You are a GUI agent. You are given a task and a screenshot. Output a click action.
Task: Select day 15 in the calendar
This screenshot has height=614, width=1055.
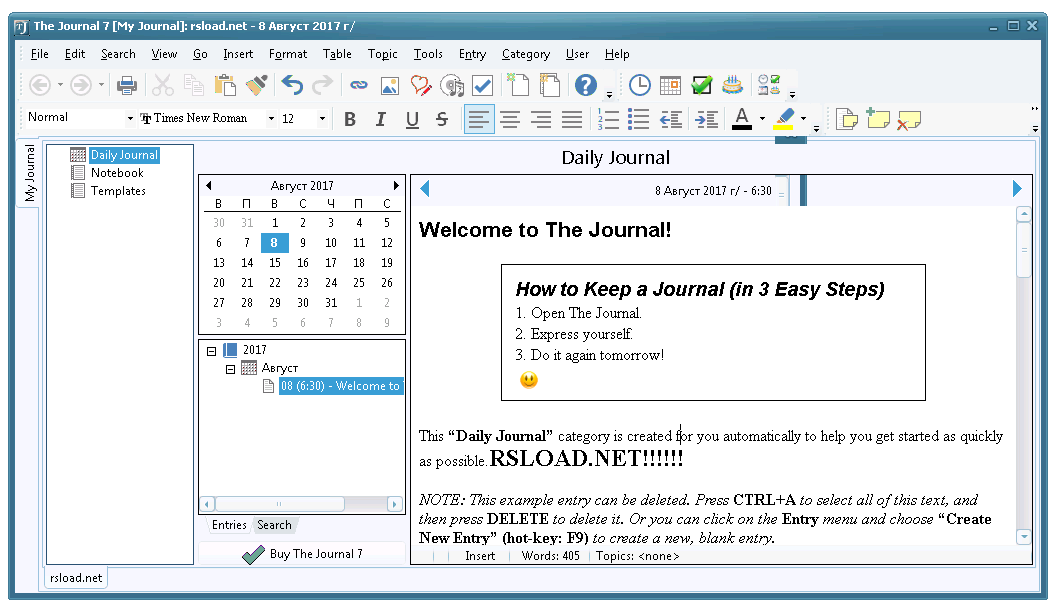coord(275,262)
